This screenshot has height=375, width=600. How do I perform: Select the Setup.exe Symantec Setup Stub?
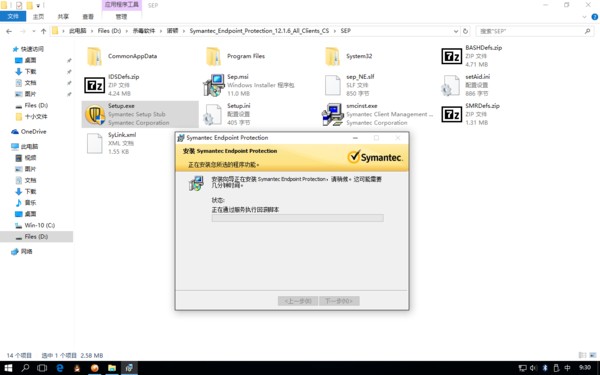(140, 114)
